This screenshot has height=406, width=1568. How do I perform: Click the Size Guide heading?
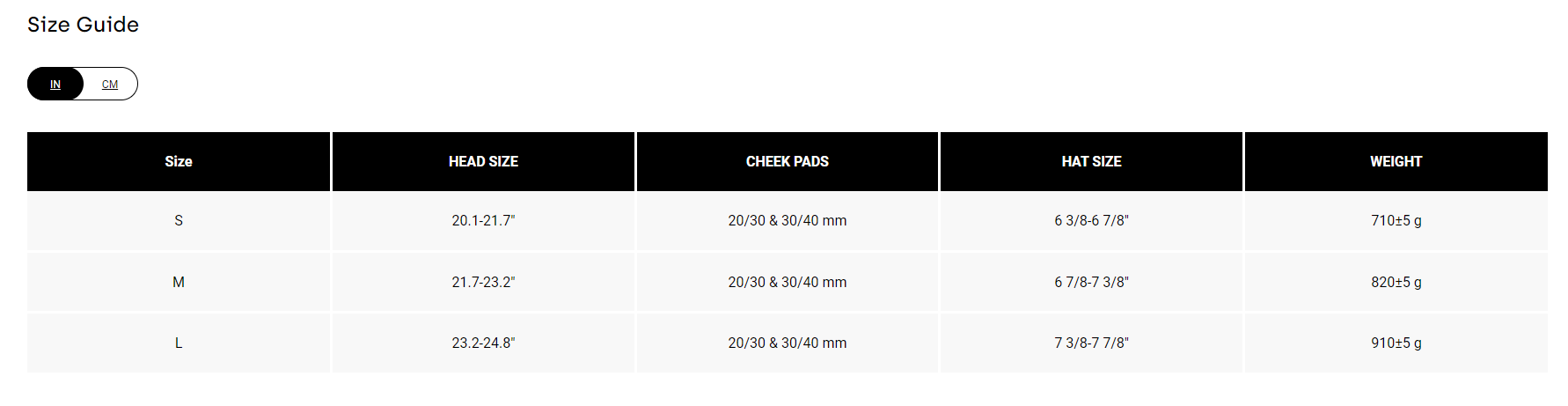pyautogui.click(x=83, y=25)
